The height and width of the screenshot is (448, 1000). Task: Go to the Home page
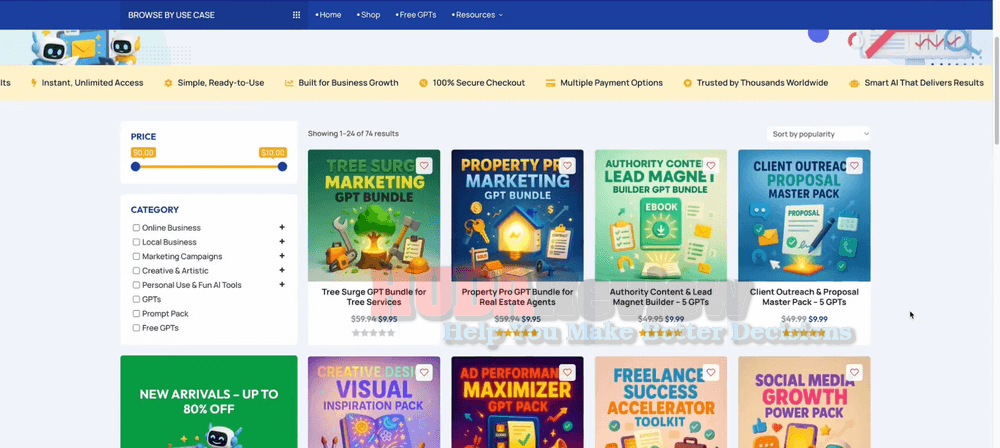328,15
